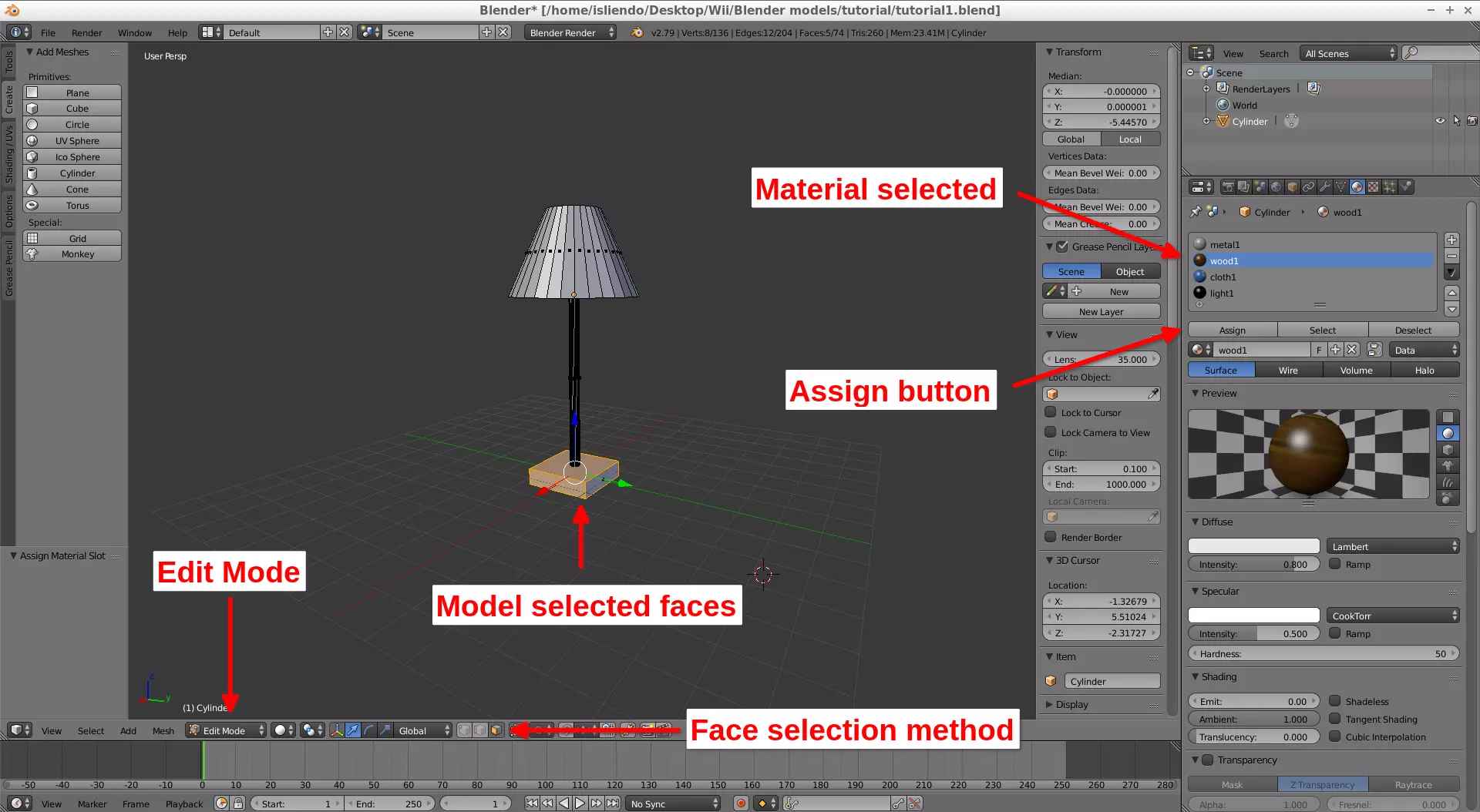Expand the Cylinder tree item in outliner
1480x812 pixels.
tap(1207, 121)
